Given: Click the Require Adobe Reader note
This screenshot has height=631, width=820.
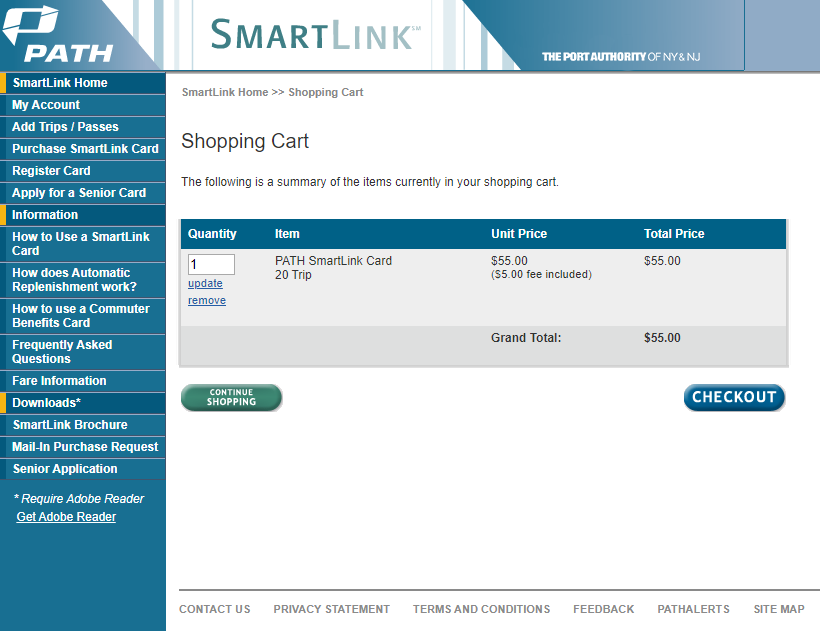Looking at the screenshot, I should point(78,499).
